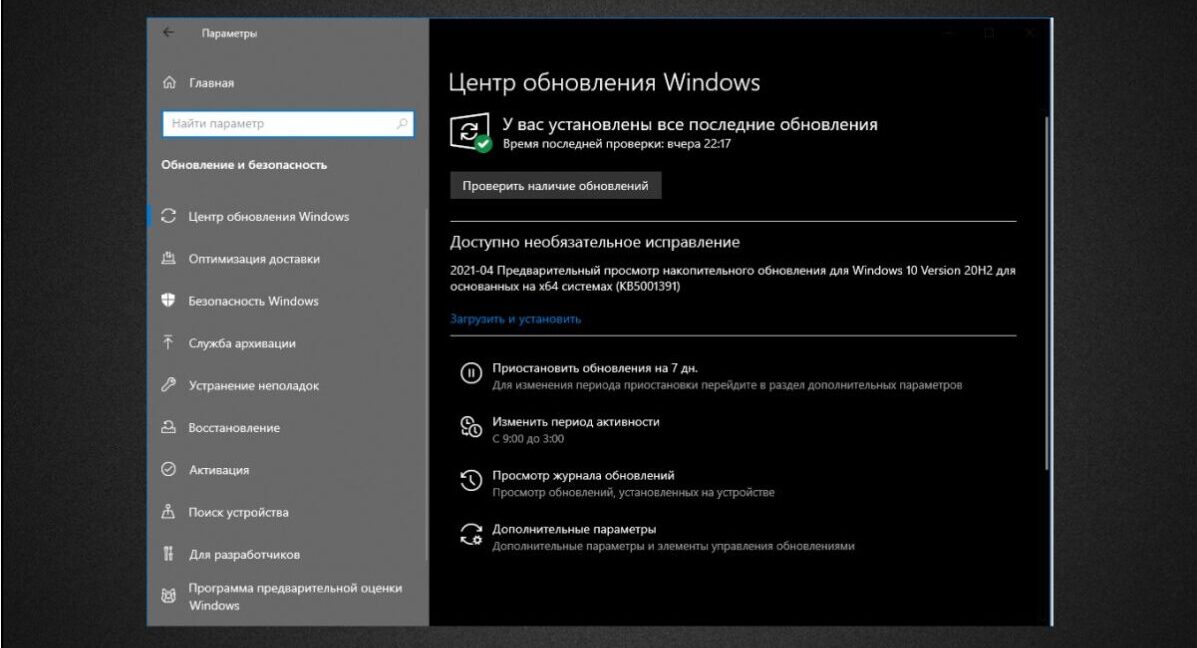This screenshot has width=1197, height=648.
Task: Click the Доступно необязательное исправление heading
Action: point(595,242)
